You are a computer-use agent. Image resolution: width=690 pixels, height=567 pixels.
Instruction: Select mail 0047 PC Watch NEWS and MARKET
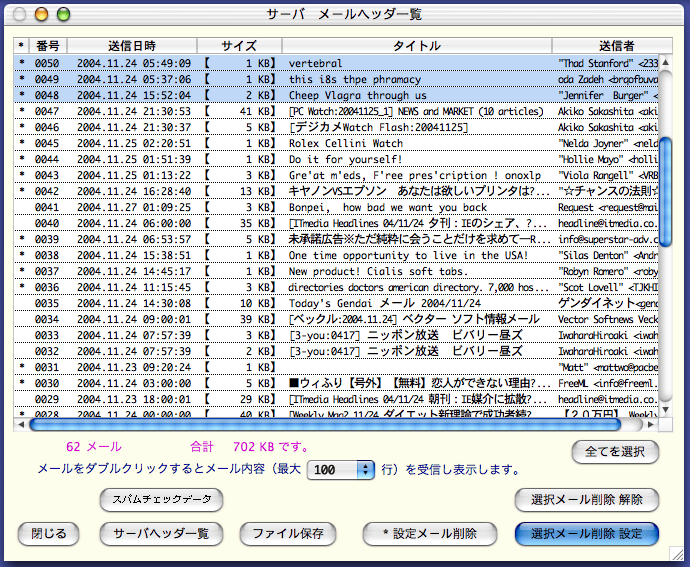[x=336, y=111]
